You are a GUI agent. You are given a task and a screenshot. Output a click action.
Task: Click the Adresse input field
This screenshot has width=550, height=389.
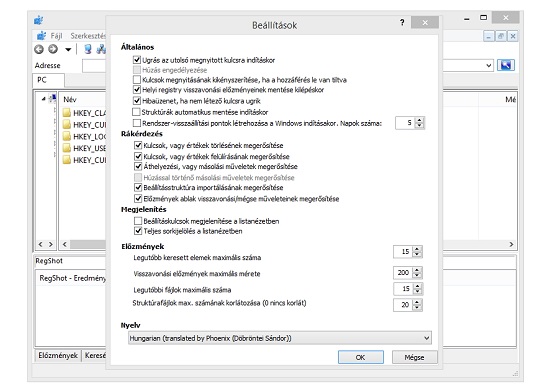click(x=94, y=66)
